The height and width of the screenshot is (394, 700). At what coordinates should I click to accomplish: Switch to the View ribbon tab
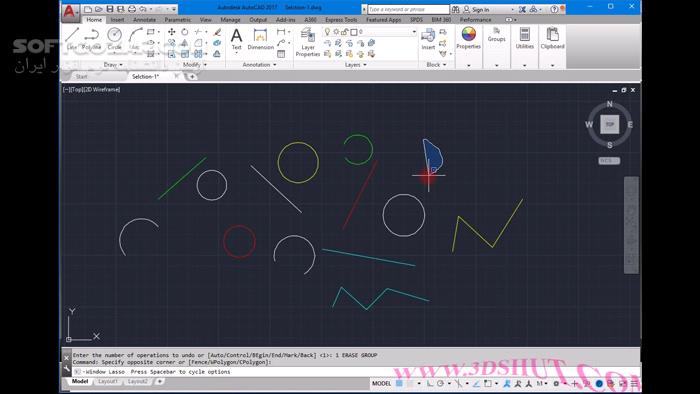click(x=205, y=20)
